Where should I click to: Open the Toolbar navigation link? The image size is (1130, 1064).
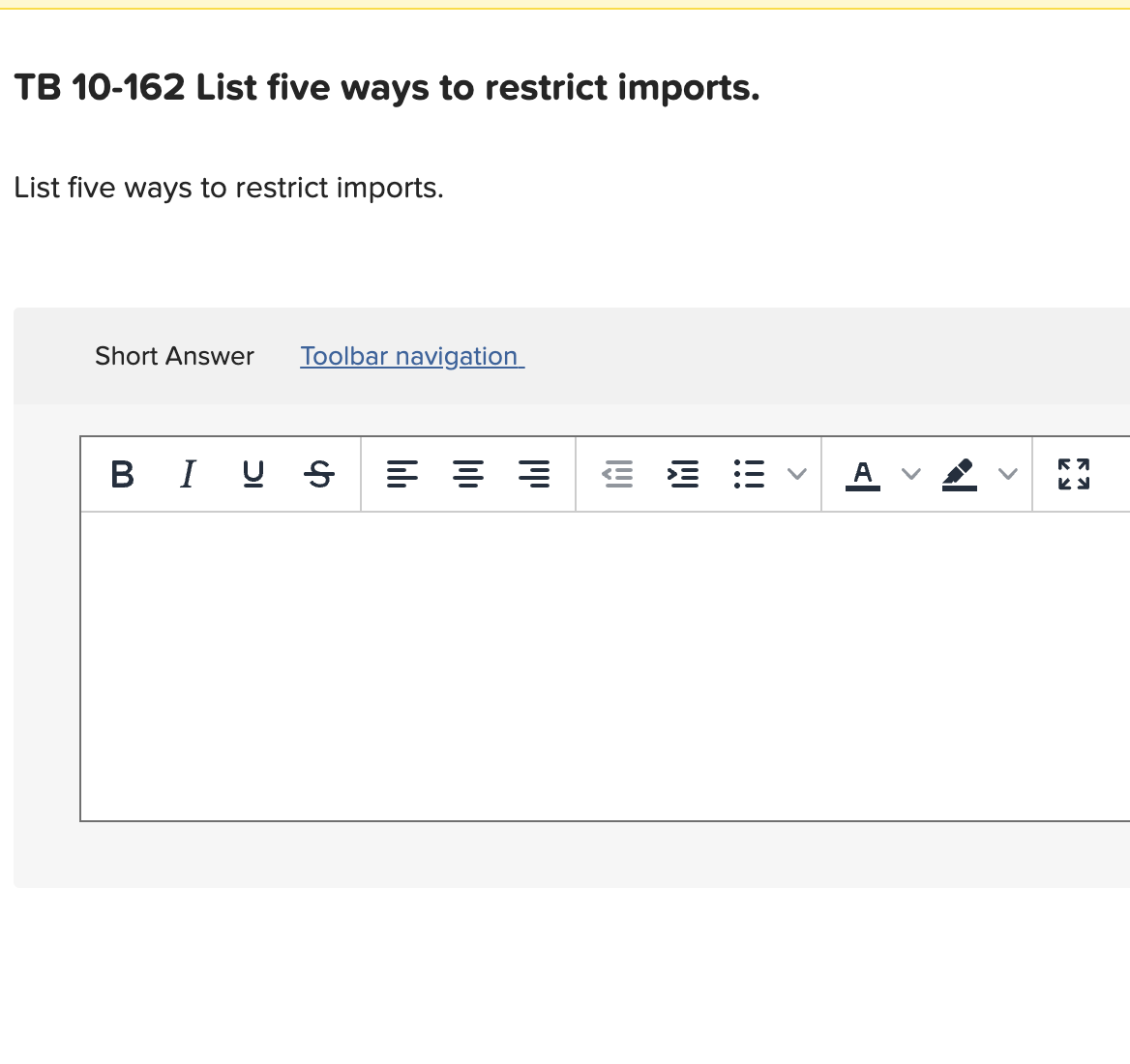tap(411, 356)
